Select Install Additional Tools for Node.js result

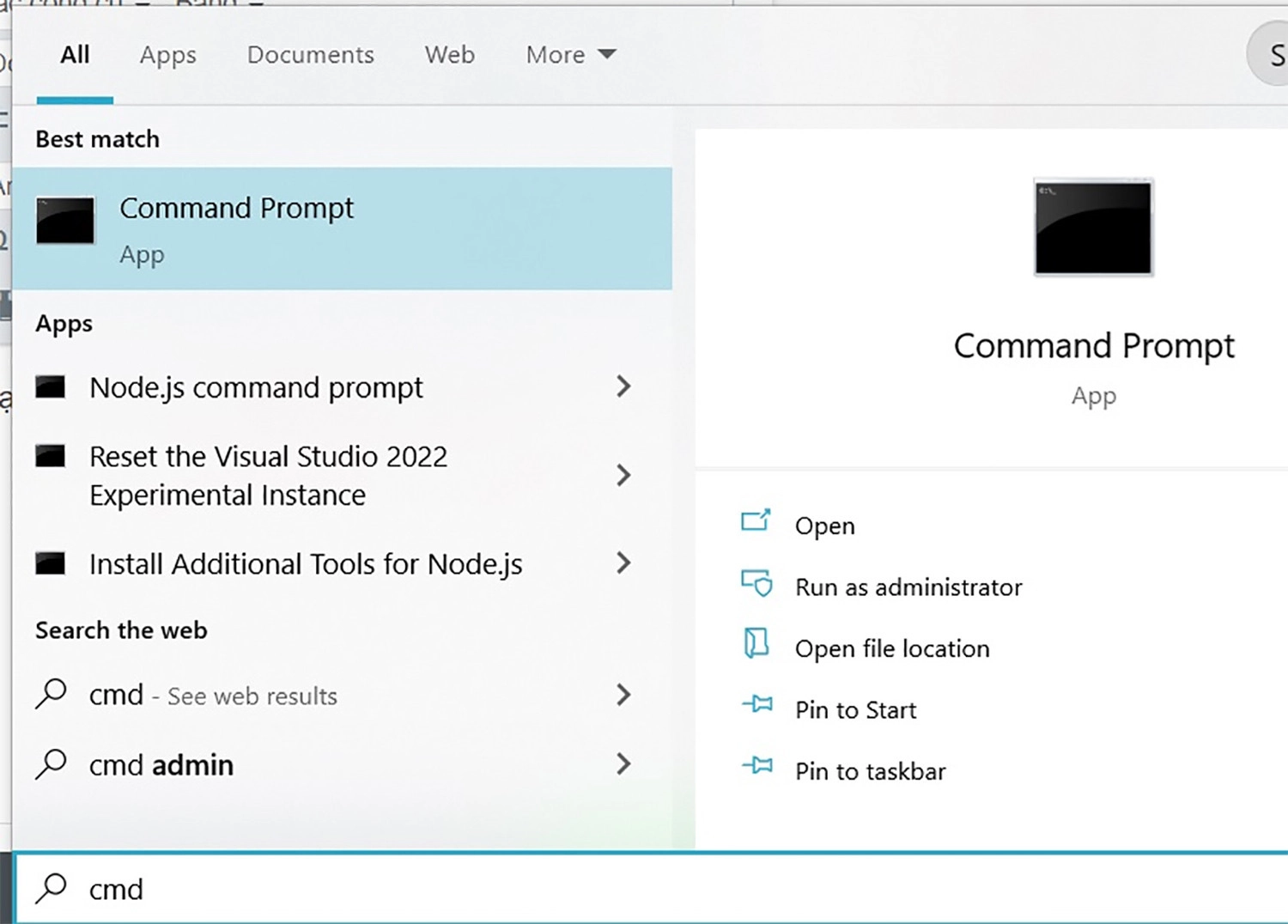(342, 563)
